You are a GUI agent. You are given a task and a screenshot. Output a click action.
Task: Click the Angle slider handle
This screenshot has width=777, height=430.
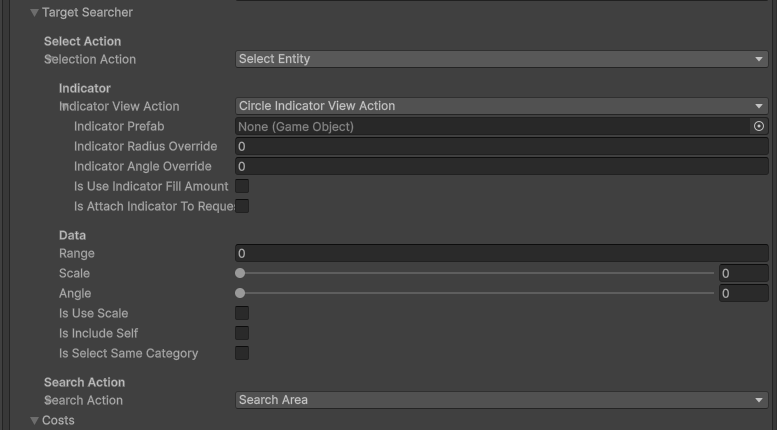240,293
